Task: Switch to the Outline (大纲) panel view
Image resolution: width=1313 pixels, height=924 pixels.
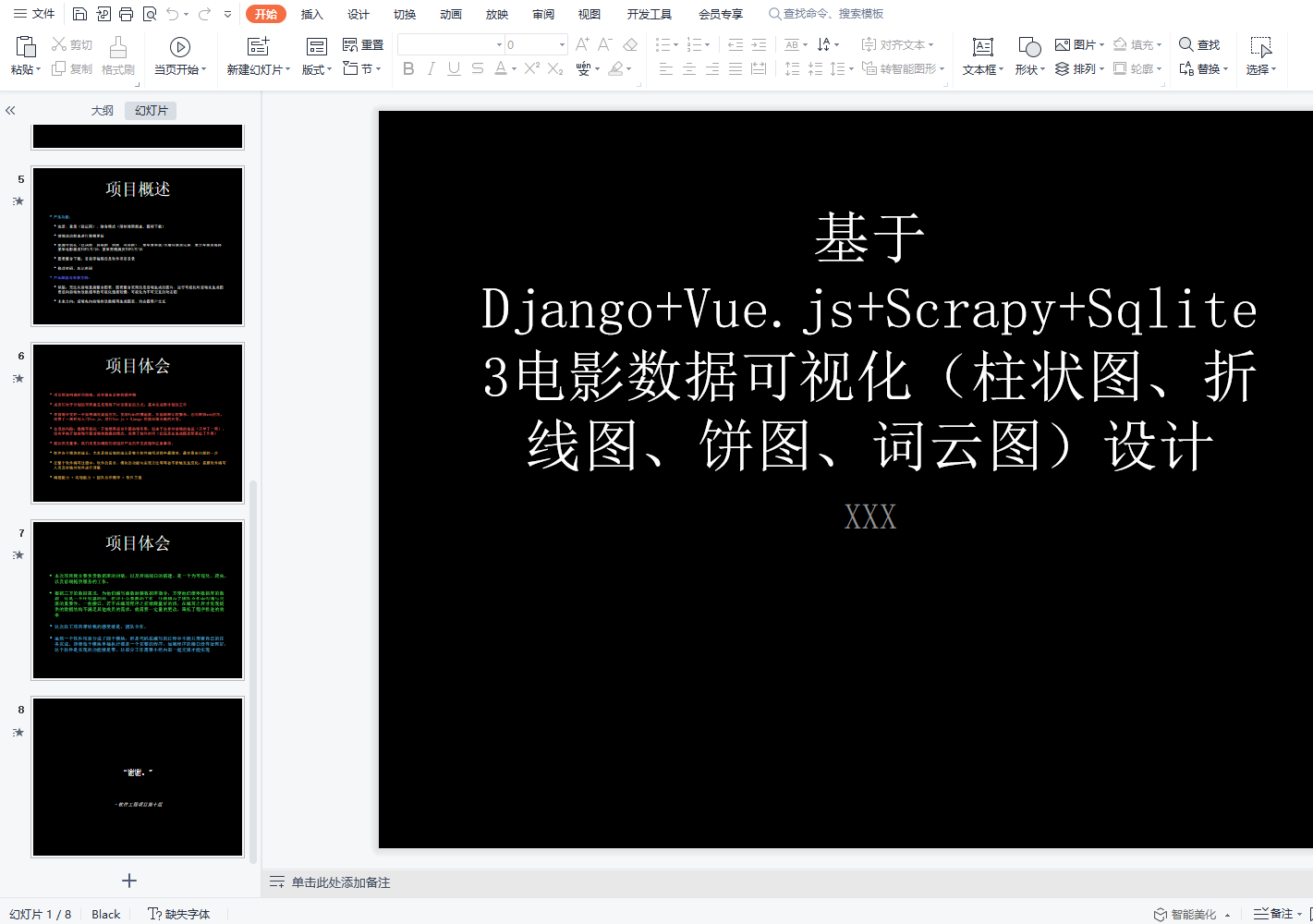Action: 103,110
